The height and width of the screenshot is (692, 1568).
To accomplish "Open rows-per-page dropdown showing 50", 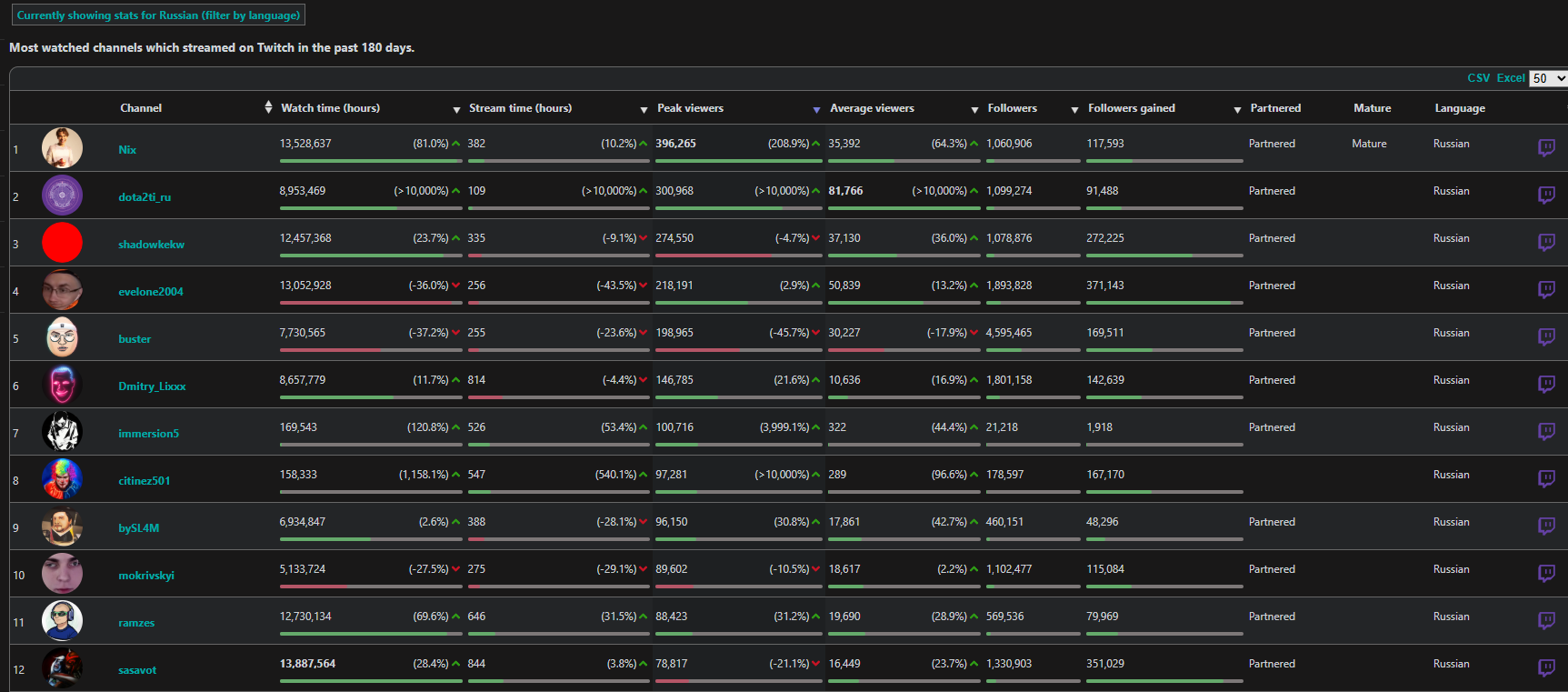I will click(1548, 78).
